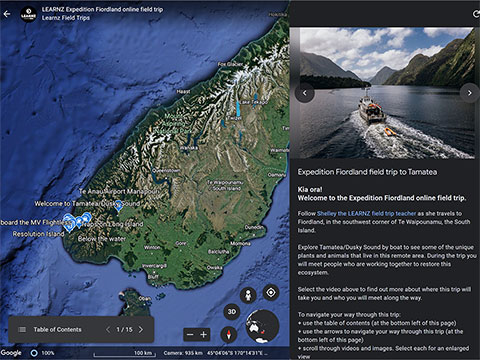
Task: Click the Below the water map label
Action: pyautogui.click(x=102, y=239)
